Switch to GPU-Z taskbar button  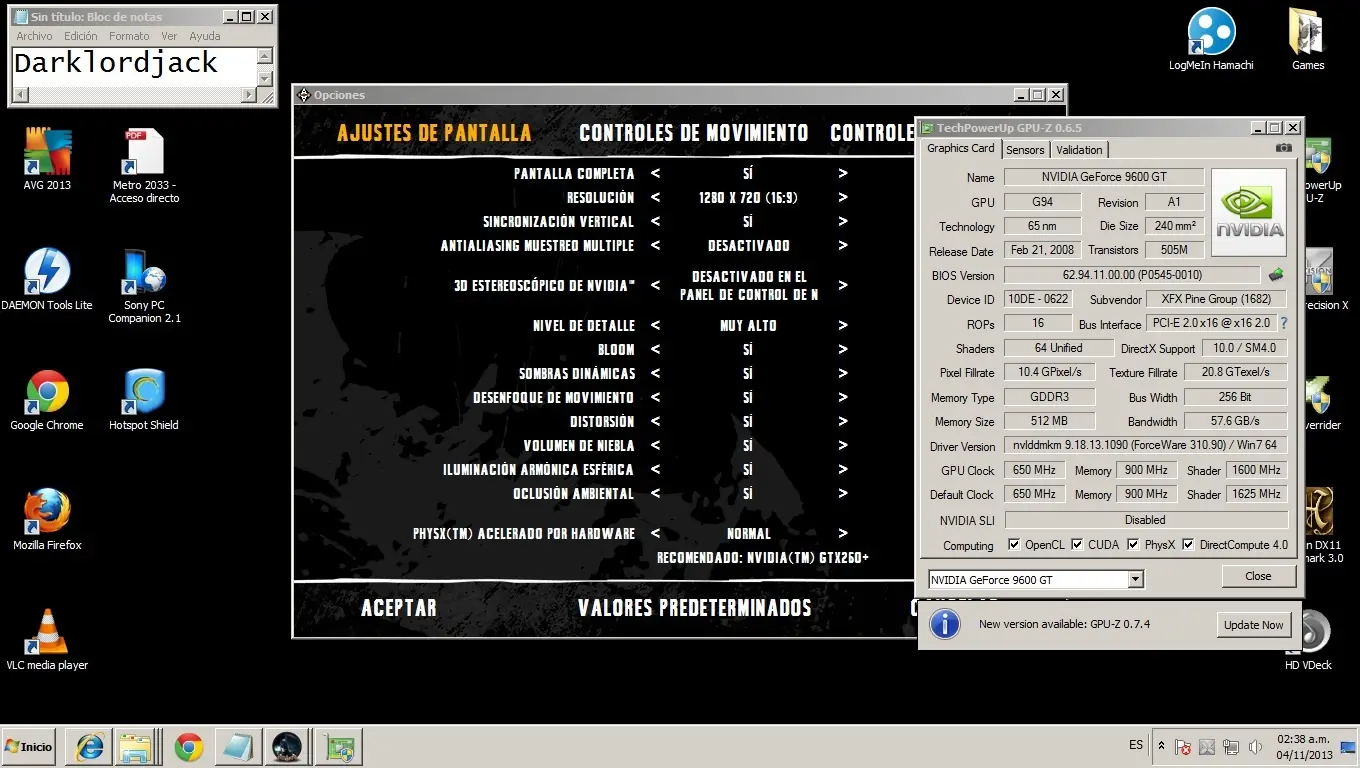tap(339, 747)
